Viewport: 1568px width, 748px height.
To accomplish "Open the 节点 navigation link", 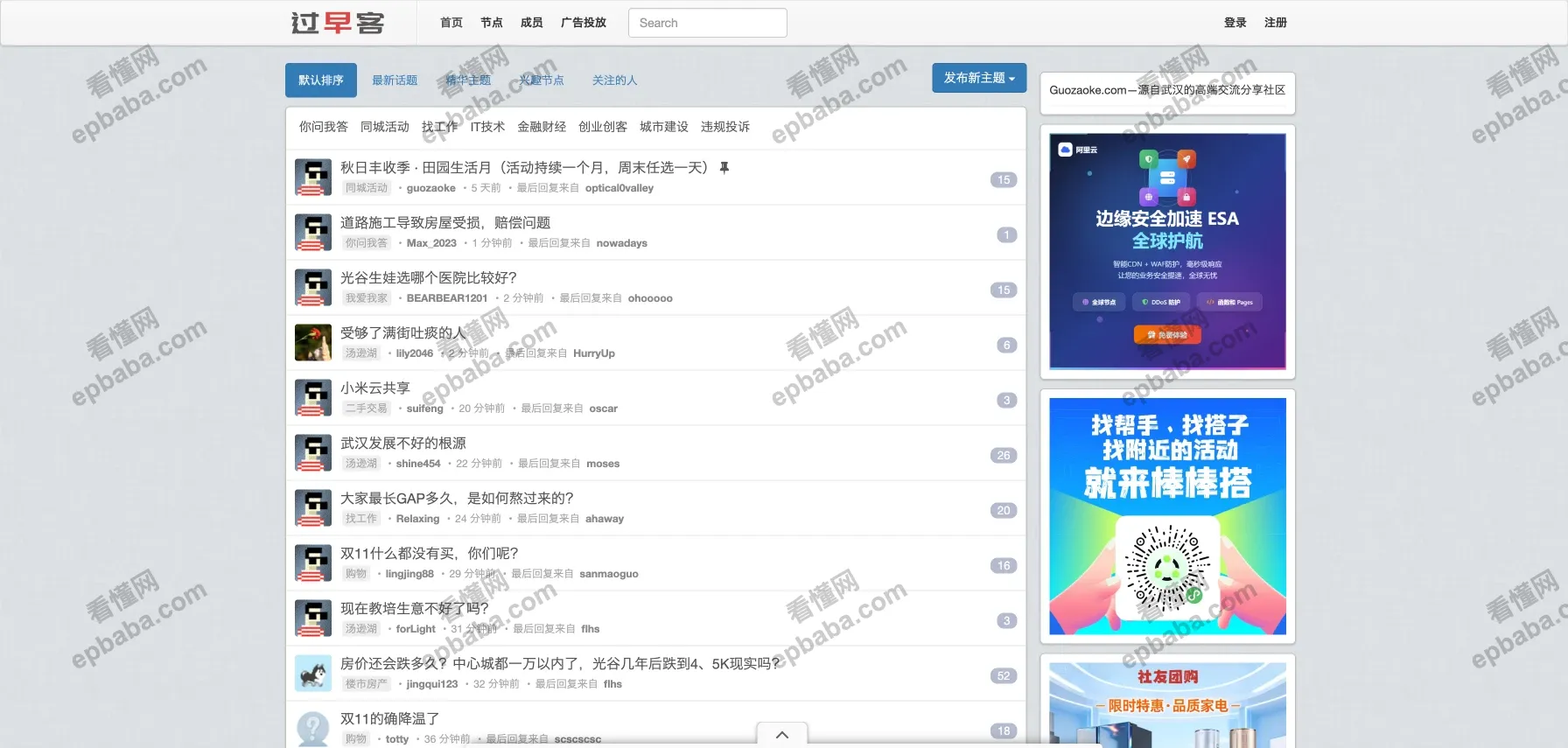I will coord(492,23).
